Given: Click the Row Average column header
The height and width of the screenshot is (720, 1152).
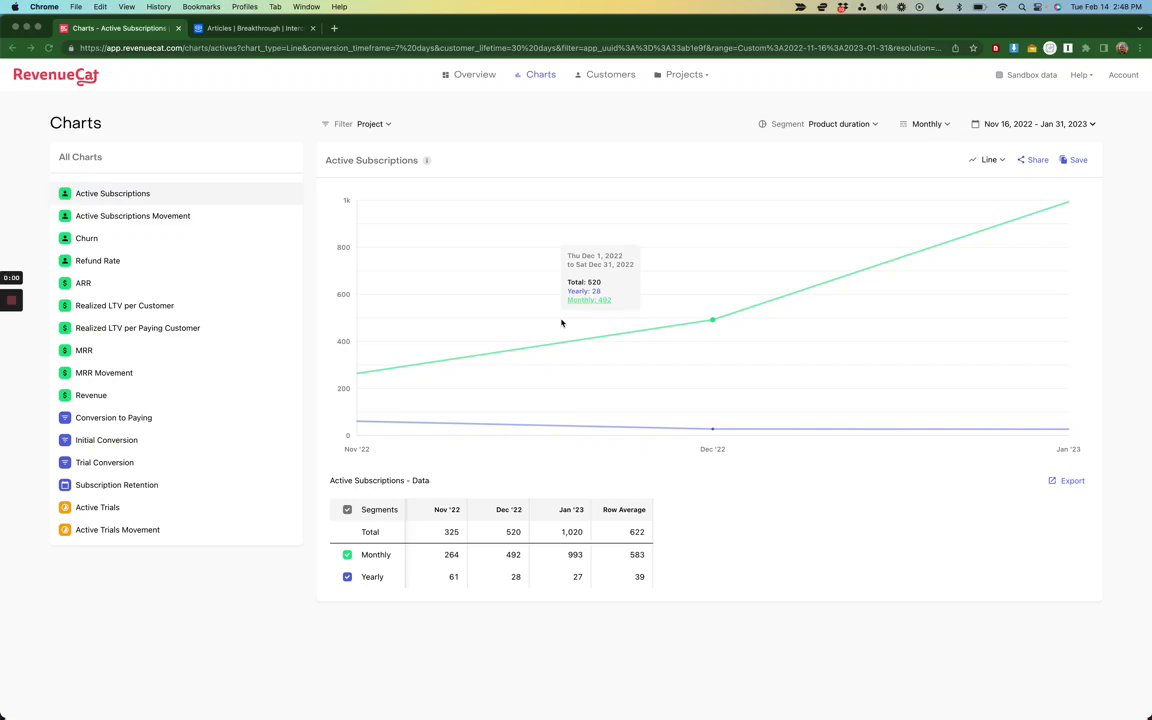Looking at the screenshot, I should [624, 509].
